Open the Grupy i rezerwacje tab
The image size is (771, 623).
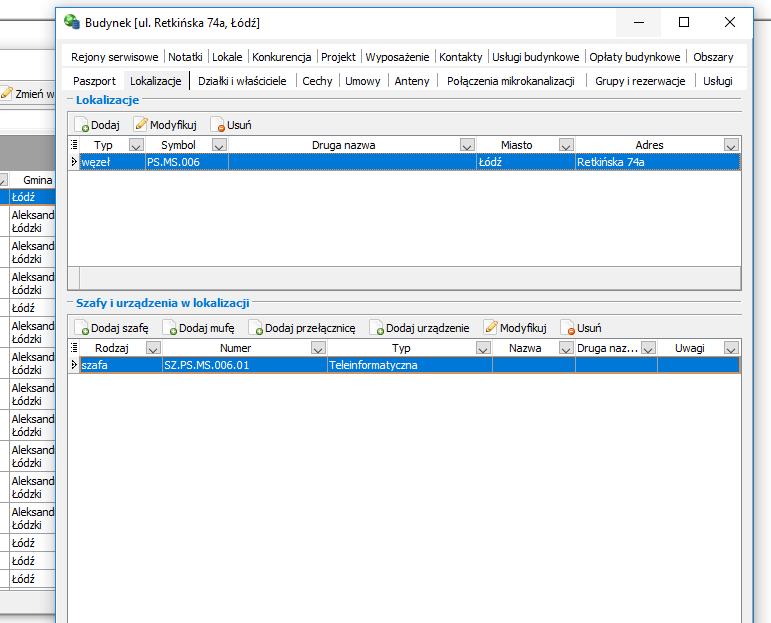(x=640, y=81)
